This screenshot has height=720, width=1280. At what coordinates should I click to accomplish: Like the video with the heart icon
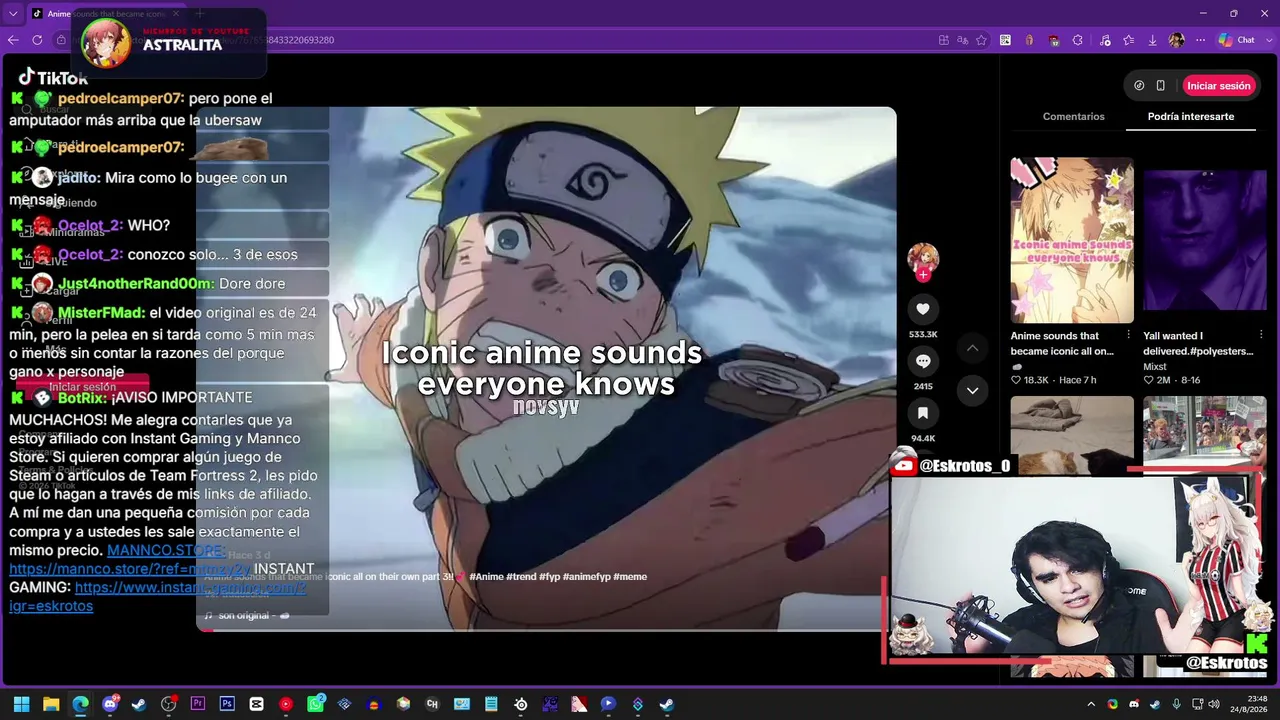pos(923,309)
